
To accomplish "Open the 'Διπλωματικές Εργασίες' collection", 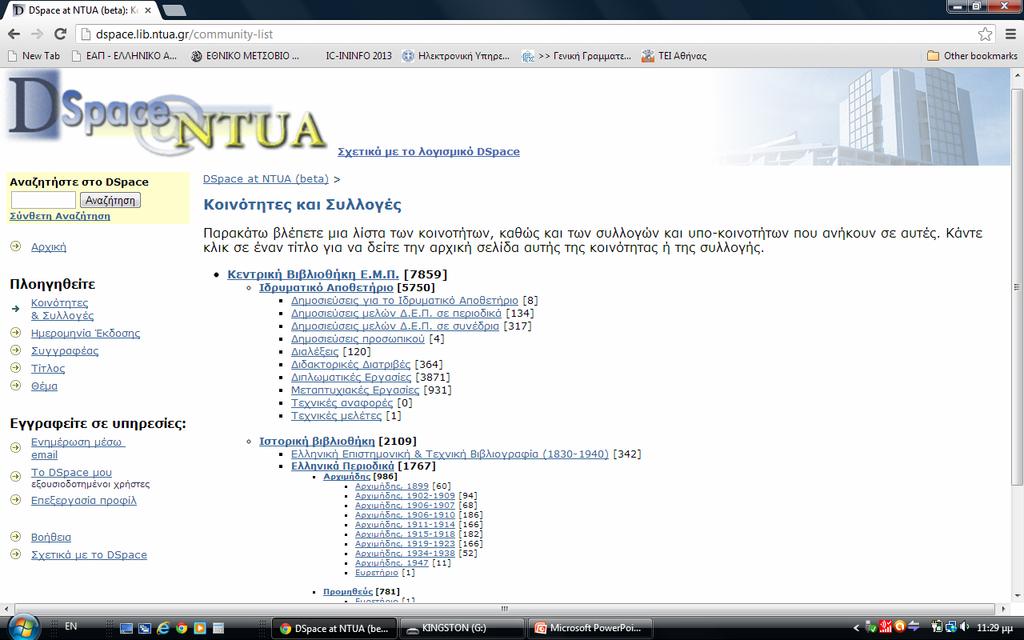I will [x=351, y=377].
